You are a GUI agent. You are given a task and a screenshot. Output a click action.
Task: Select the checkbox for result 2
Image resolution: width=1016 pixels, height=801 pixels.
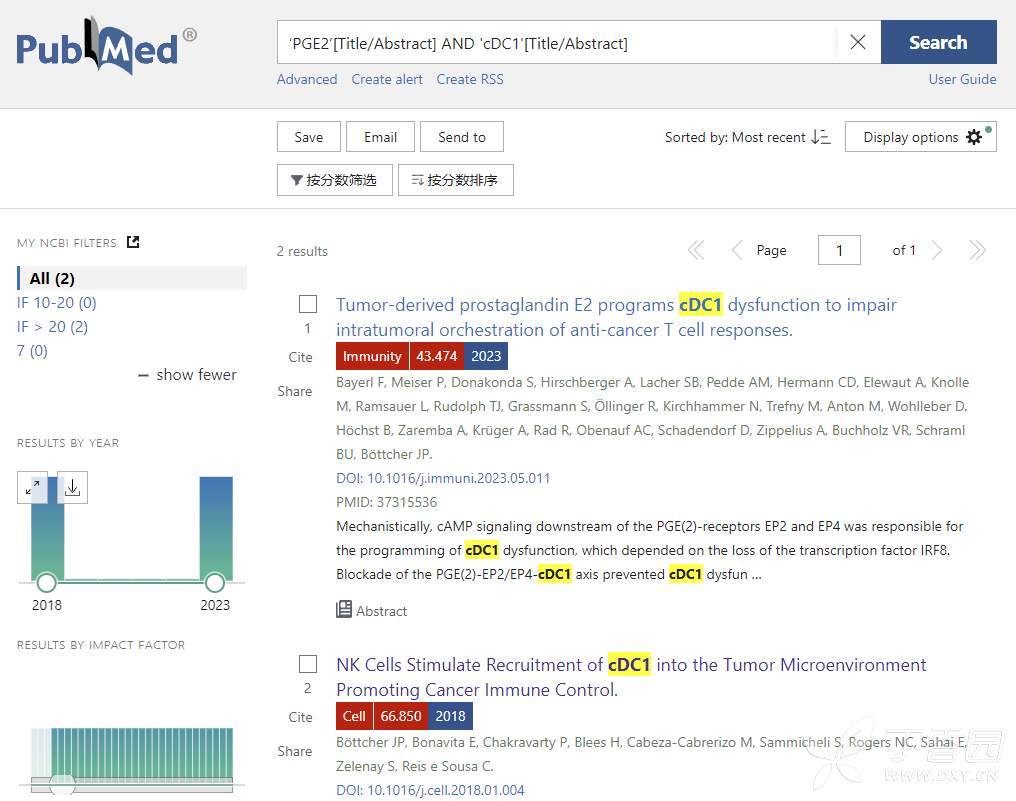308,664
